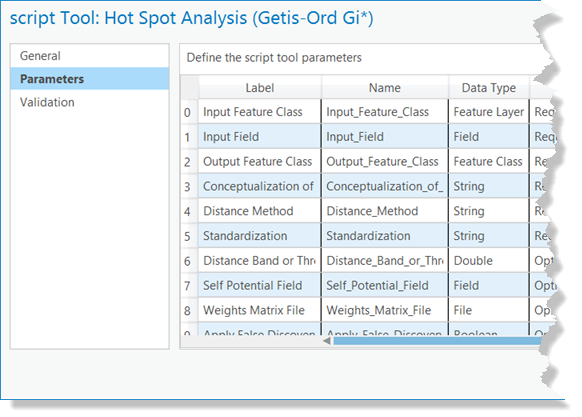Click the Name column header

[x=385, y=88]
